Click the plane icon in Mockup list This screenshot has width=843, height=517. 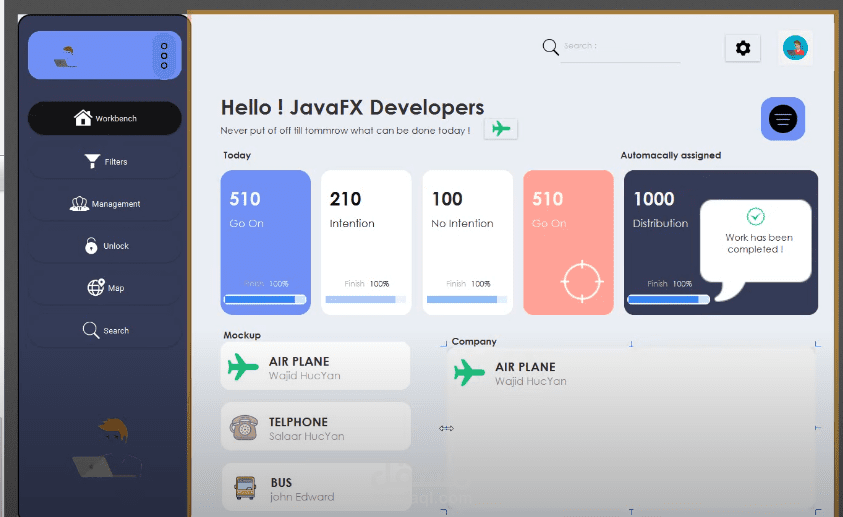click(243, 367)
